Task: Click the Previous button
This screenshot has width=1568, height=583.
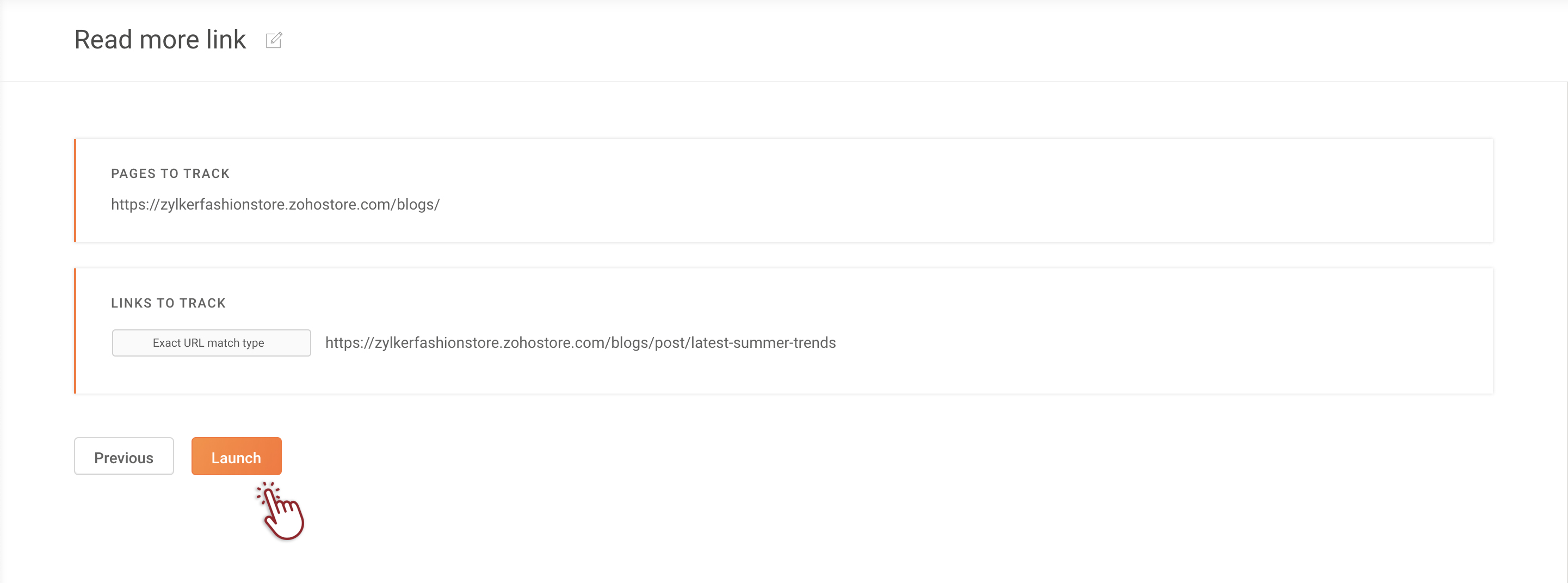Action: (x=124, y=456)
